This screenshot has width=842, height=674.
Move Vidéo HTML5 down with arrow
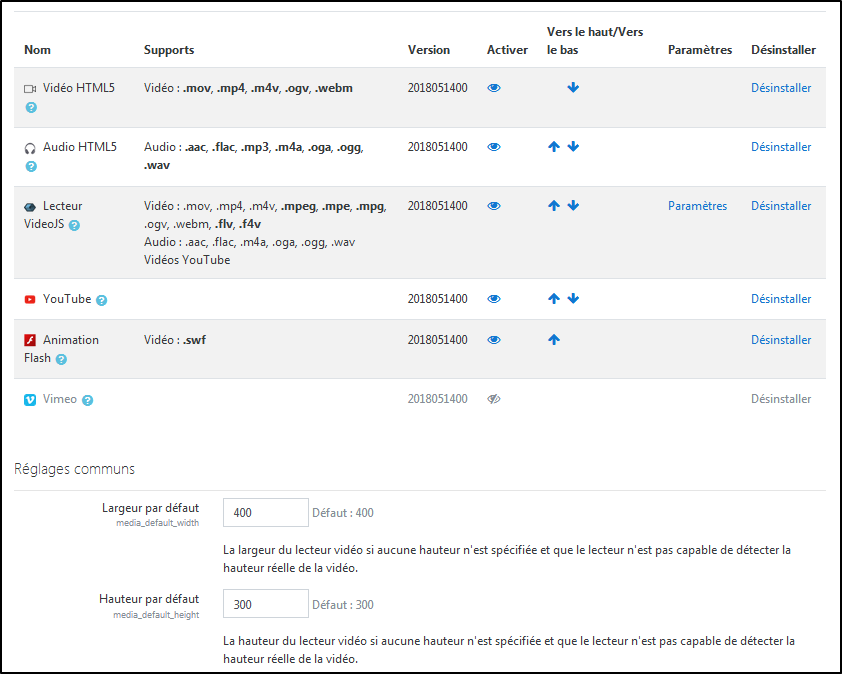point(573,88)
